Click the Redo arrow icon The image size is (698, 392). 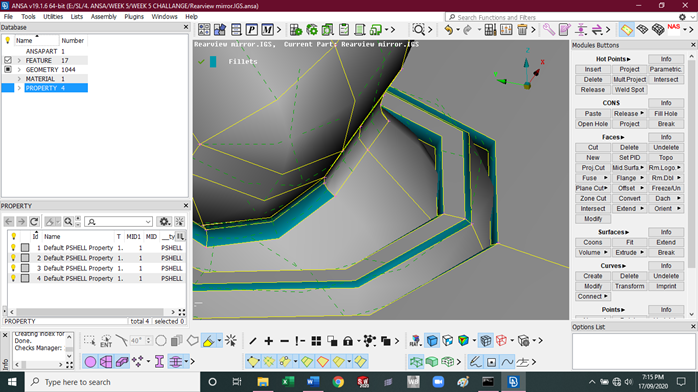[x=467, y=30]
